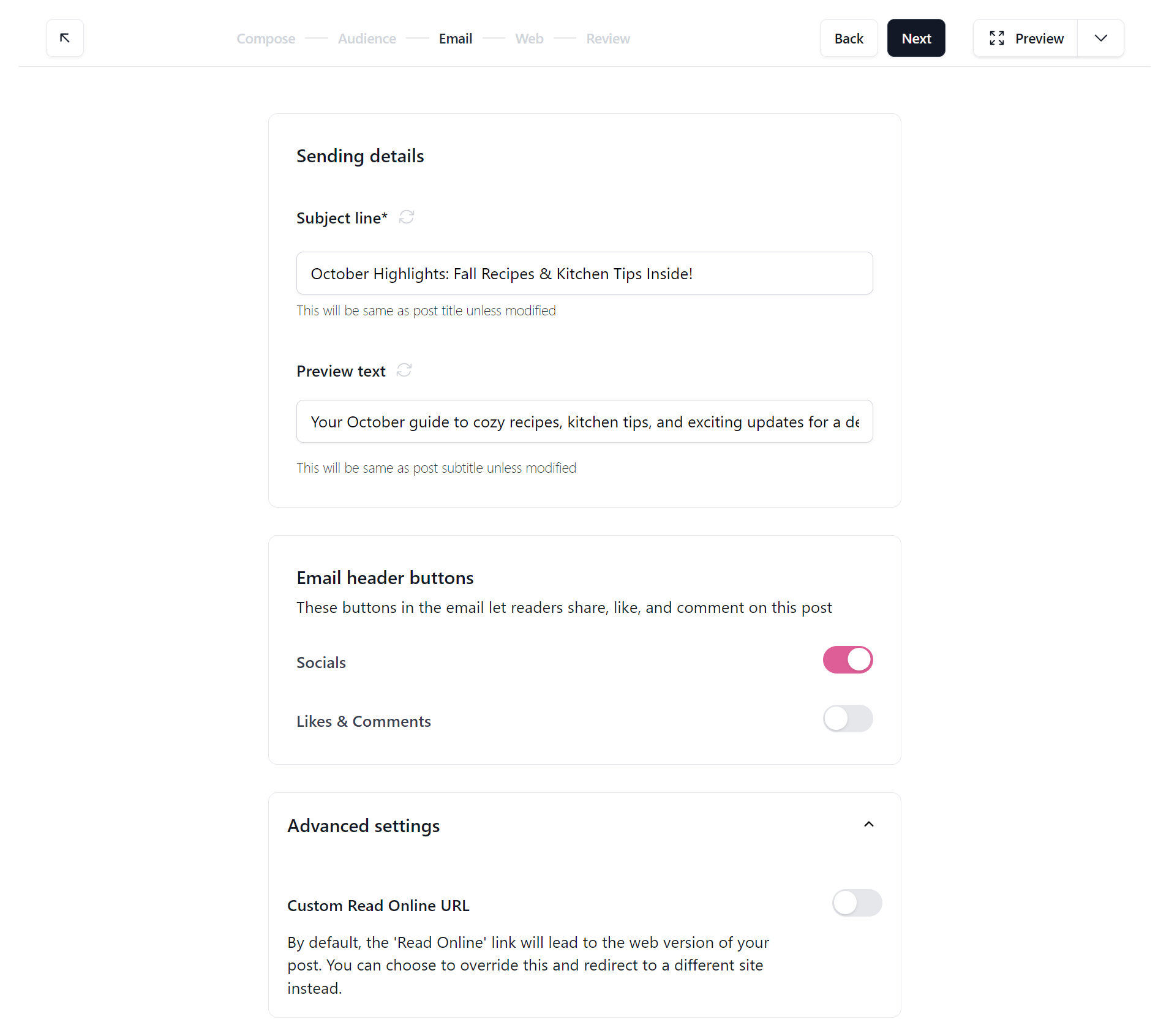Enable the Custom Read Online URL toggle
Image resolution: width=1169 pixels, height=1036 pixels.
pos(857,903)
